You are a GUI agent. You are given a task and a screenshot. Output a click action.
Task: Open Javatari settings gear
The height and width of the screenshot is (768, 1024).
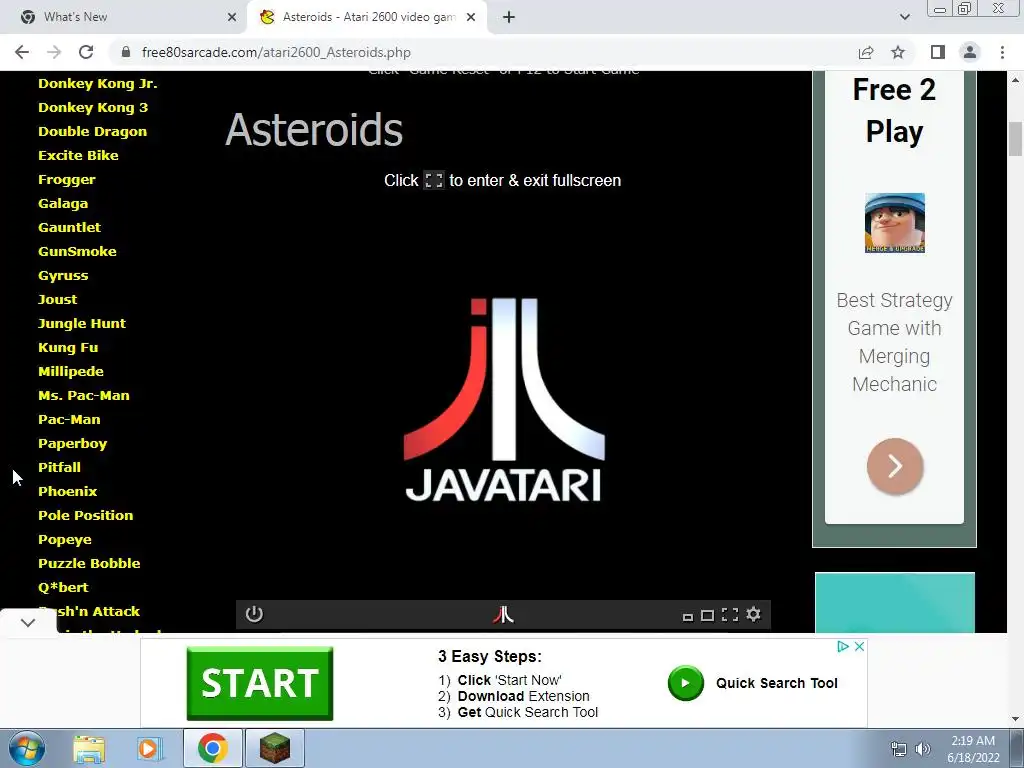point(754,615)
